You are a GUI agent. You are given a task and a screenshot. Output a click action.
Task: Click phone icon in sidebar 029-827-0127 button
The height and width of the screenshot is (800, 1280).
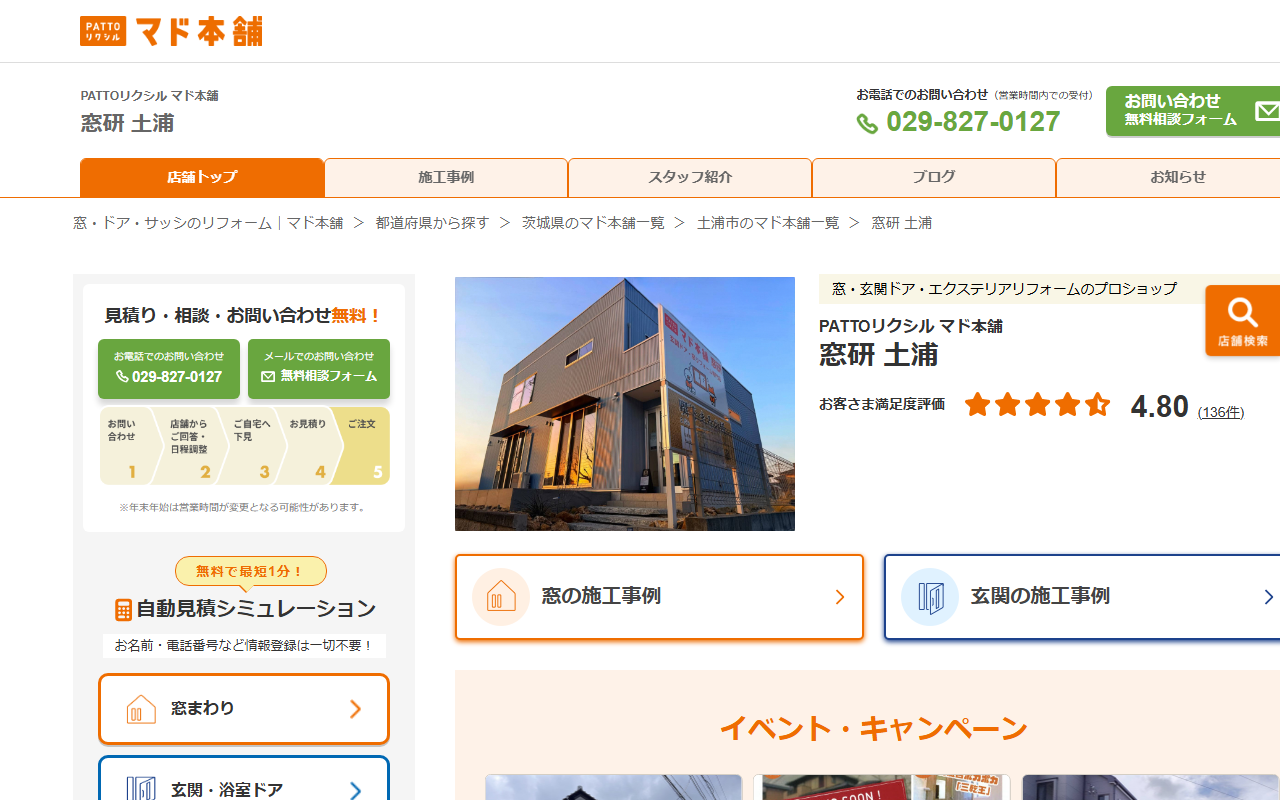pyautogui.click(x=122, y=377)
